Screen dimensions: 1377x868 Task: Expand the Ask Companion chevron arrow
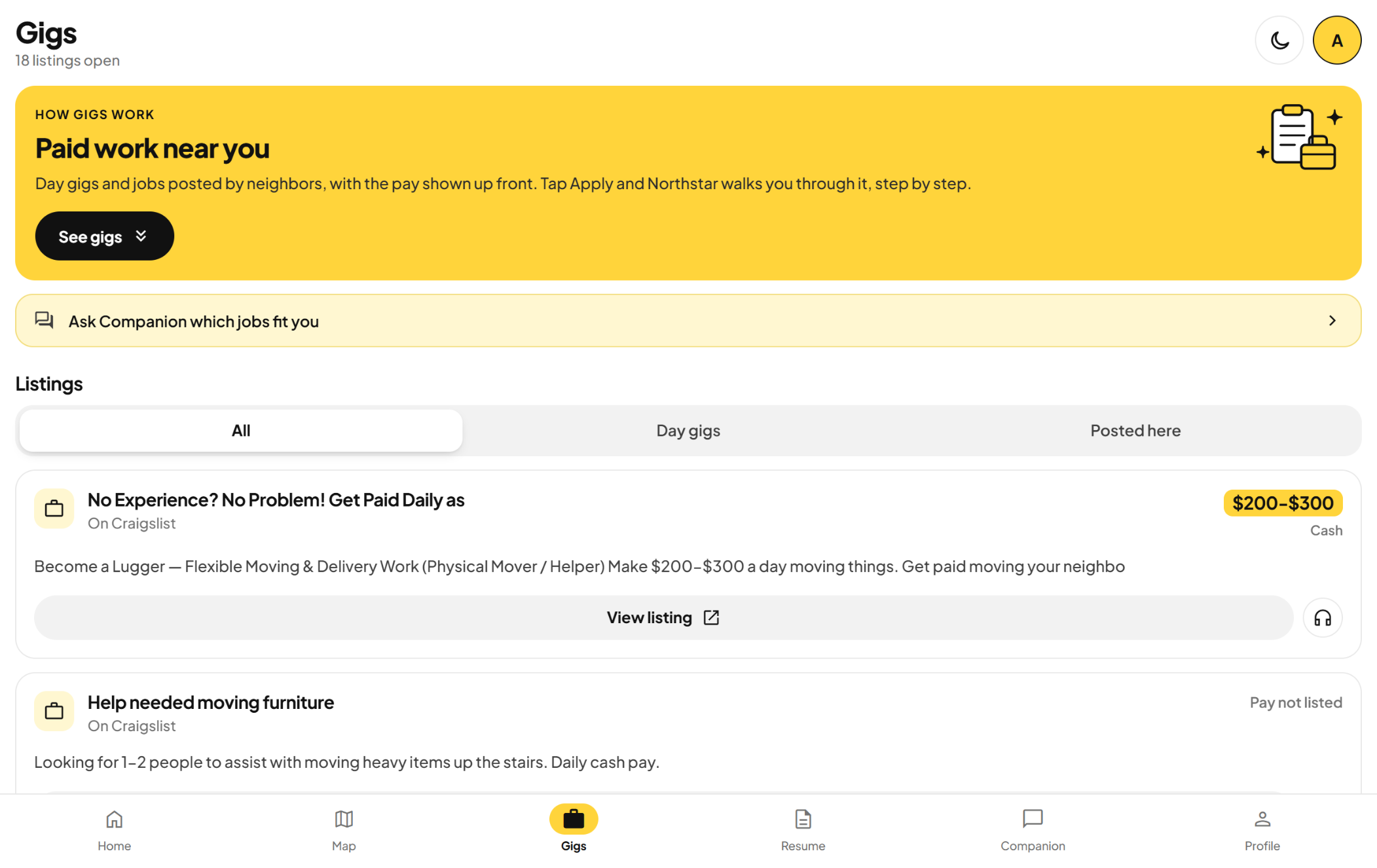point(1332,321)
